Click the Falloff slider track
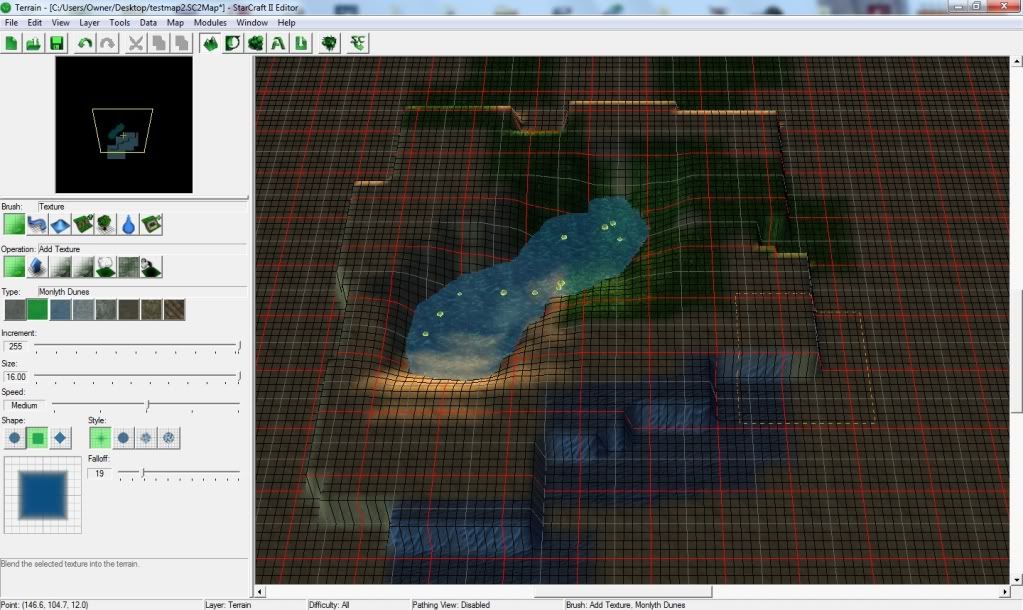This screenshot has height=610, width=1023. [x=179, y=473]
